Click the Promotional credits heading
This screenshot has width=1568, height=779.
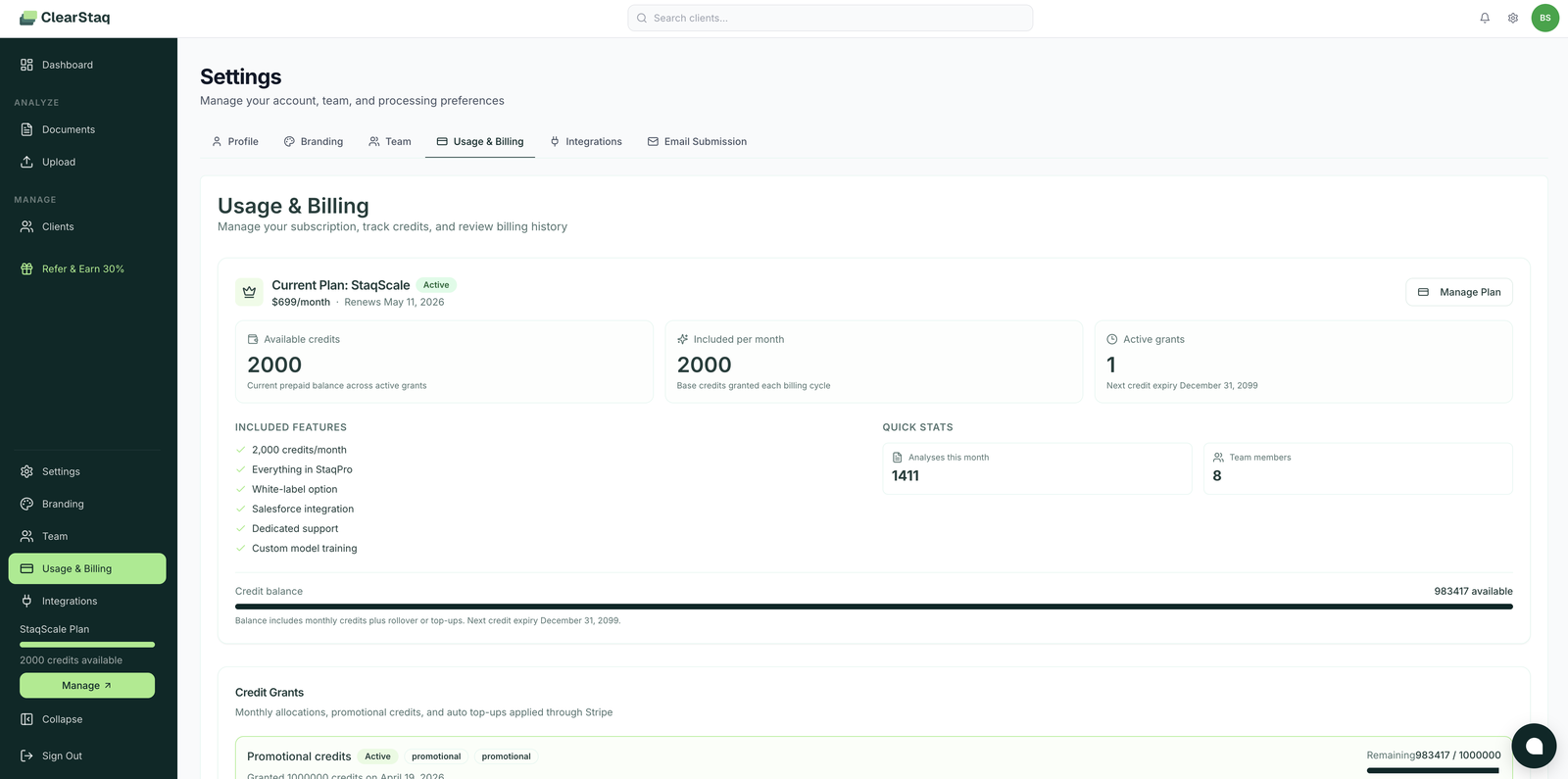[299, 756]
